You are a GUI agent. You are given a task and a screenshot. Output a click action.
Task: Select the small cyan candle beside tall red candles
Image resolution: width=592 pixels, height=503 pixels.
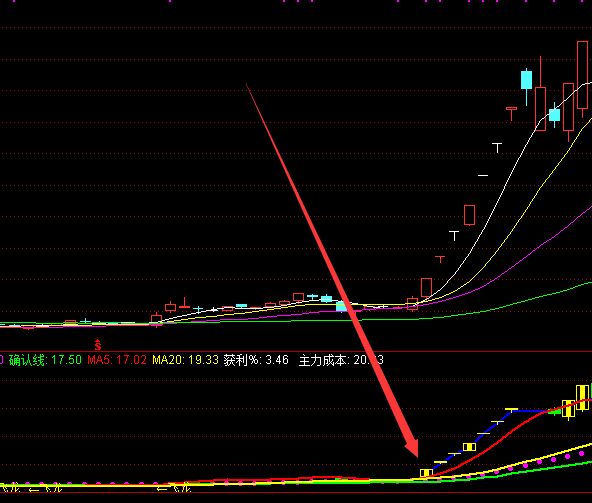point(554,115)
